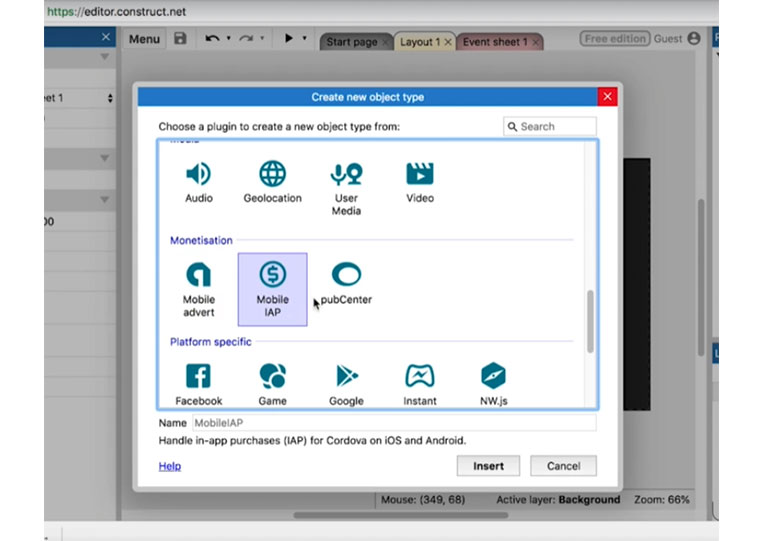This screenshot has height=541, width=763.
Task: Open the Menu button
Action: tap(144, 39)
